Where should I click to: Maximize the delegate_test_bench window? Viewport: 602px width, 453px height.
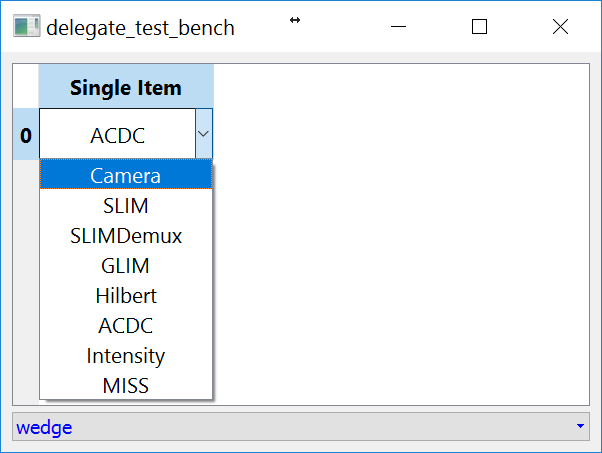479,27
